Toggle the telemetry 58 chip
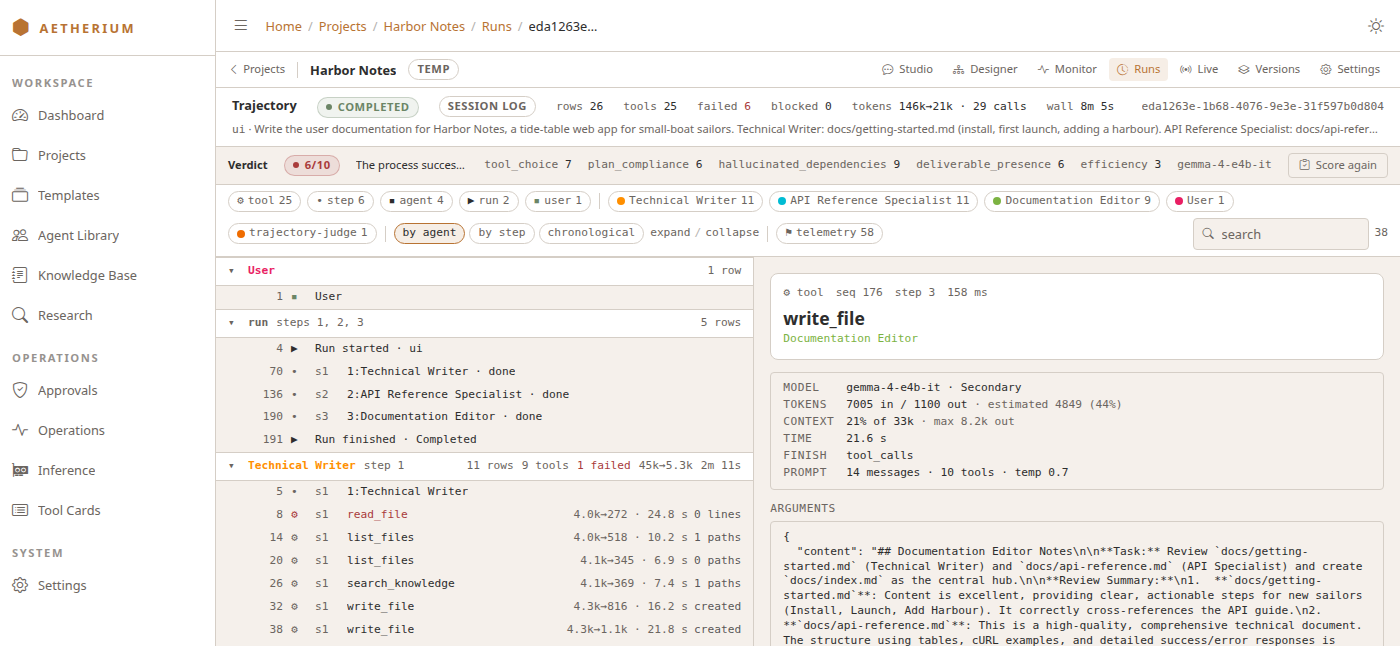The image size is (1400, 646). (829, 233)
